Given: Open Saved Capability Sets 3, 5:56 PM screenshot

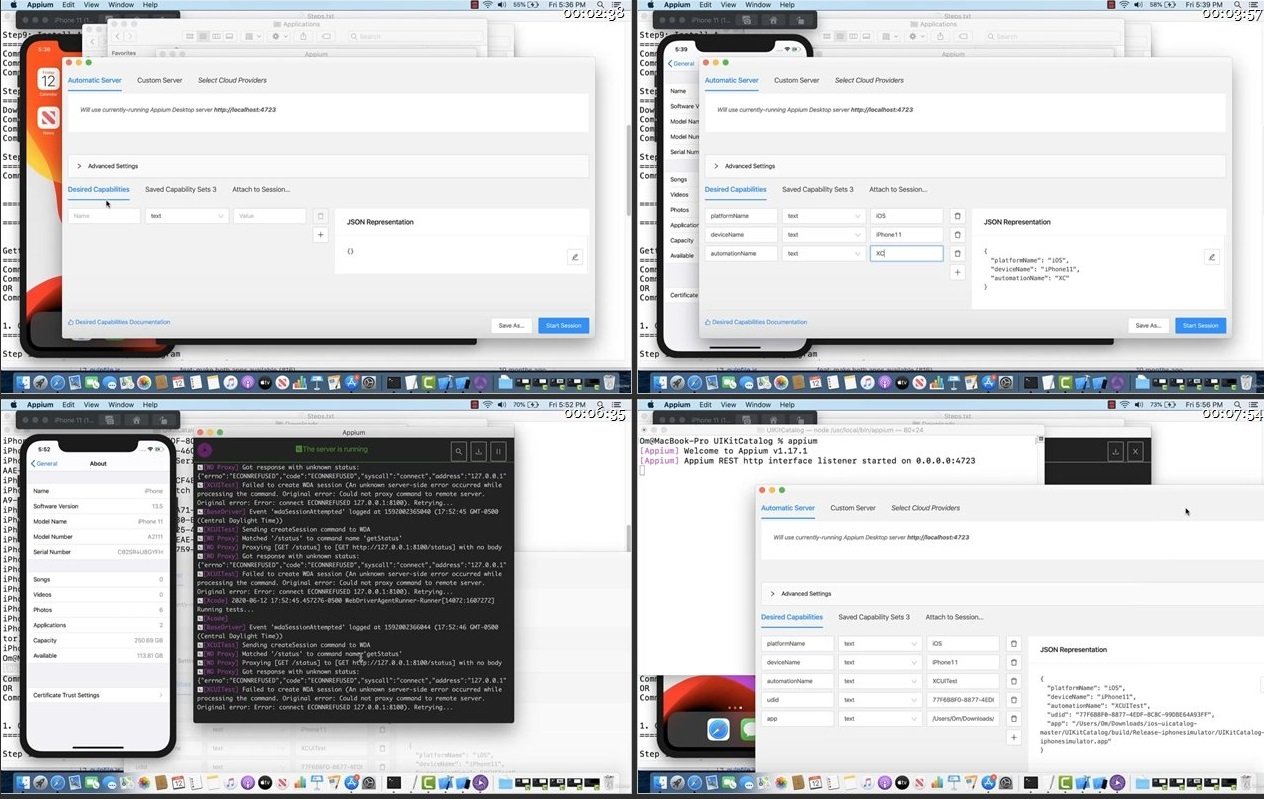Looking at the screenshot, I should point(876,617).
